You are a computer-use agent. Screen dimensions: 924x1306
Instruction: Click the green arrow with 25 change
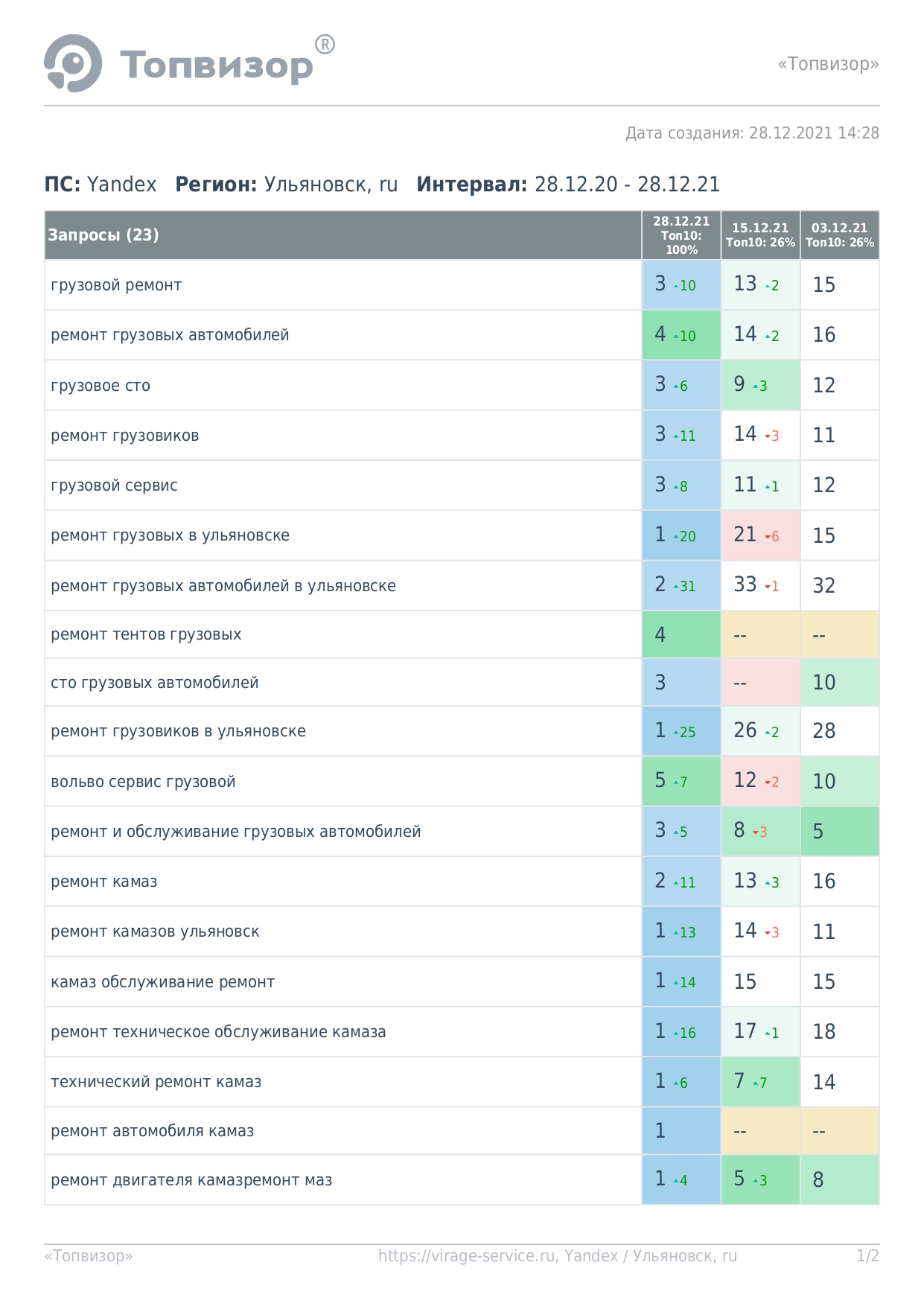coord(676,733)
